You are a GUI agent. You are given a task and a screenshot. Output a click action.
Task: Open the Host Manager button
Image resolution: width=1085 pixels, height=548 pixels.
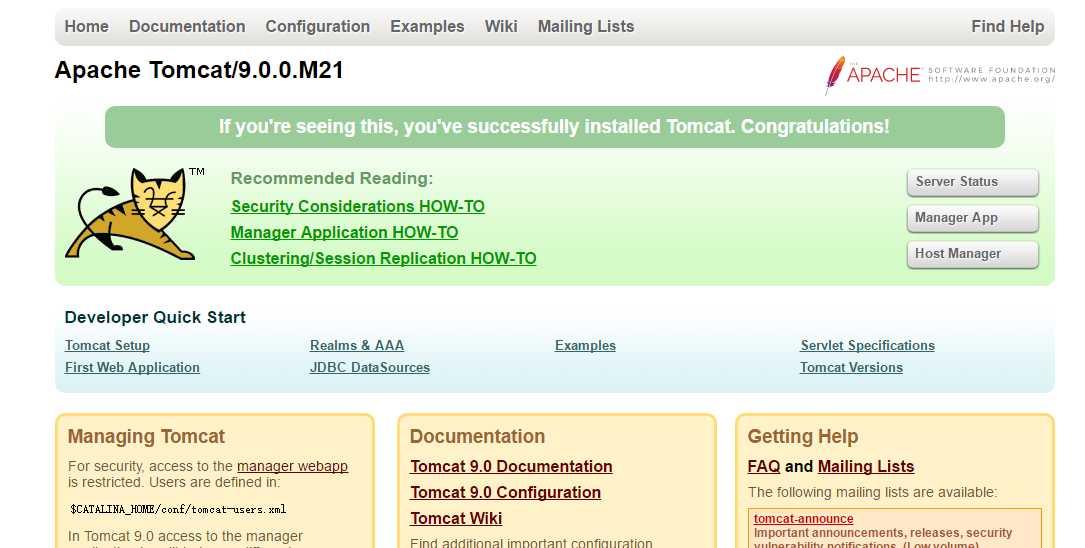pos(972,254)
